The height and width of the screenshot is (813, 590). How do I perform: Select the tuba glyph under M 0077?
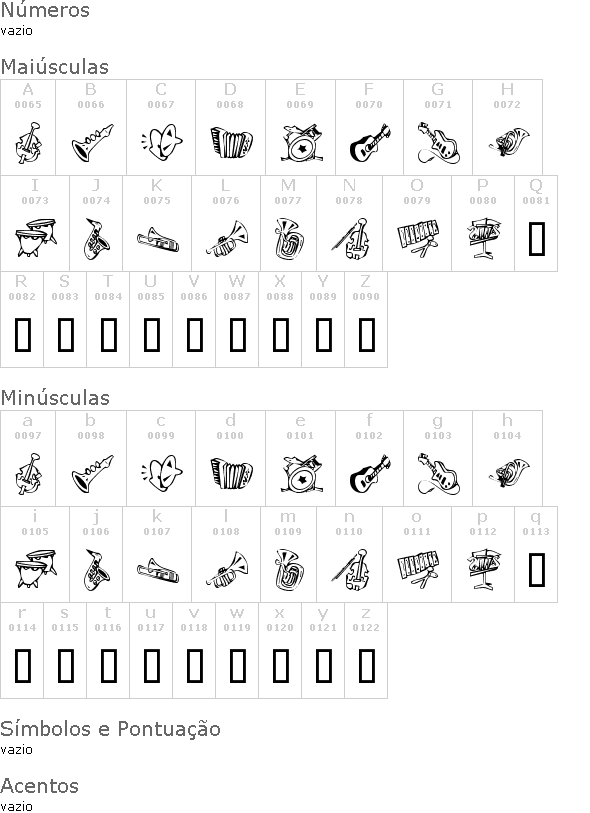click(288, 239)
